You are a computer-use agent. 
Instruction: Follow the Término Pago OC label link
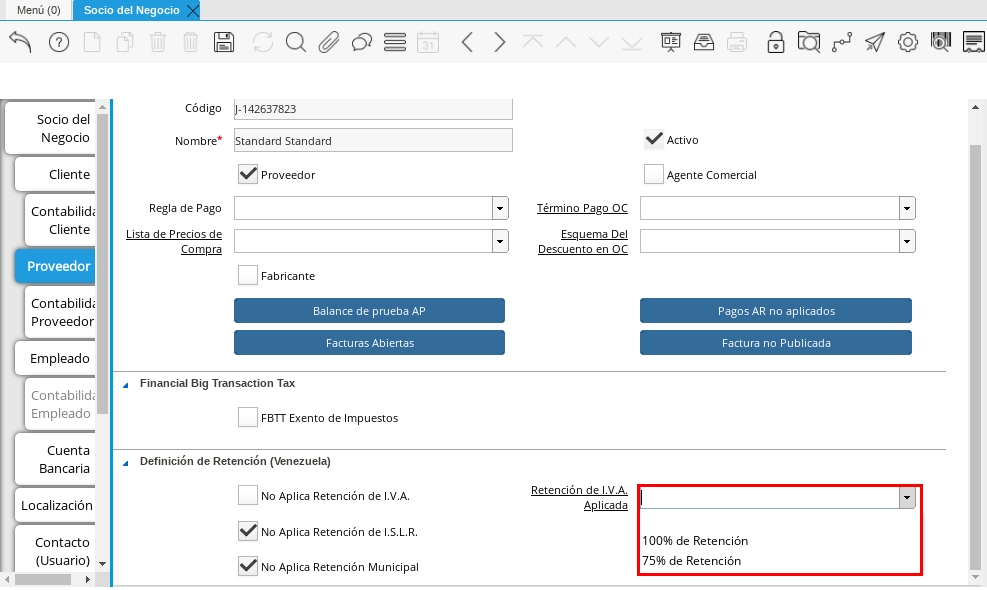[x=582, y=208]
